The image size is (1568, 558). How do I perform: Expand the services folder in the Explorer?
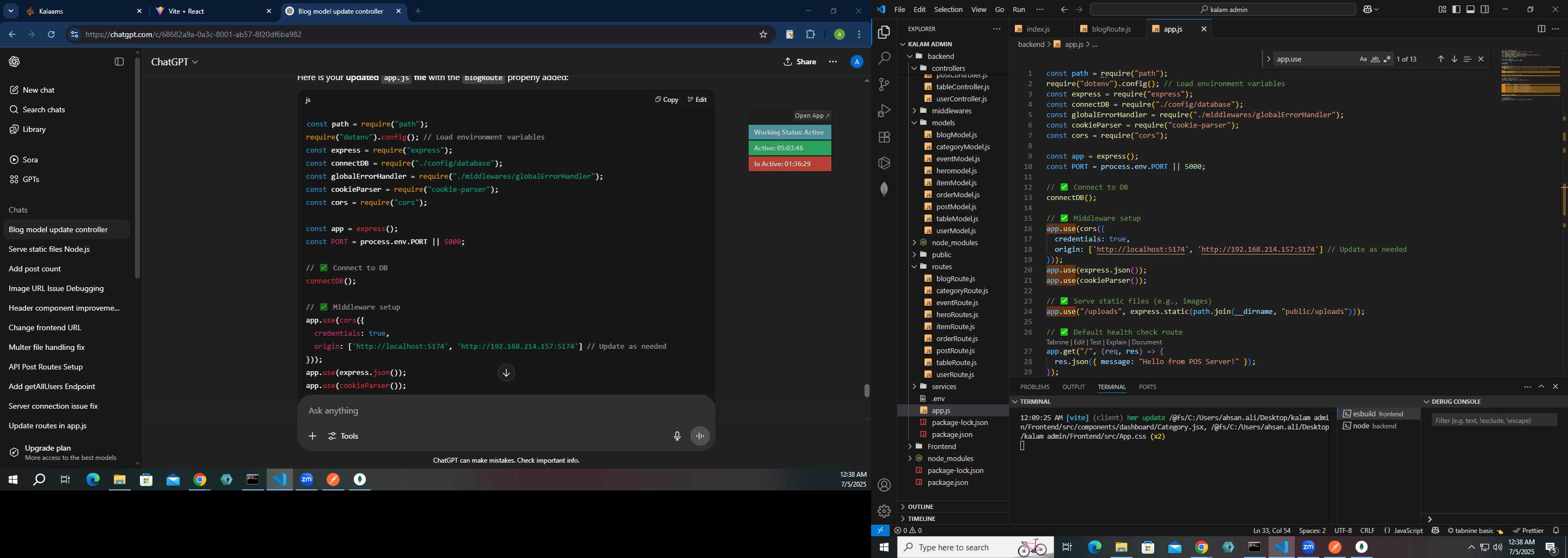click(914, 387)
